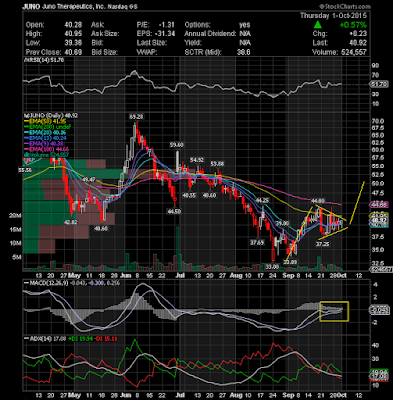The height and width of the screenshot is (400, 393).
Task: Click the Thursday 1-Oct-2015 date
Action: coord(333,16)
